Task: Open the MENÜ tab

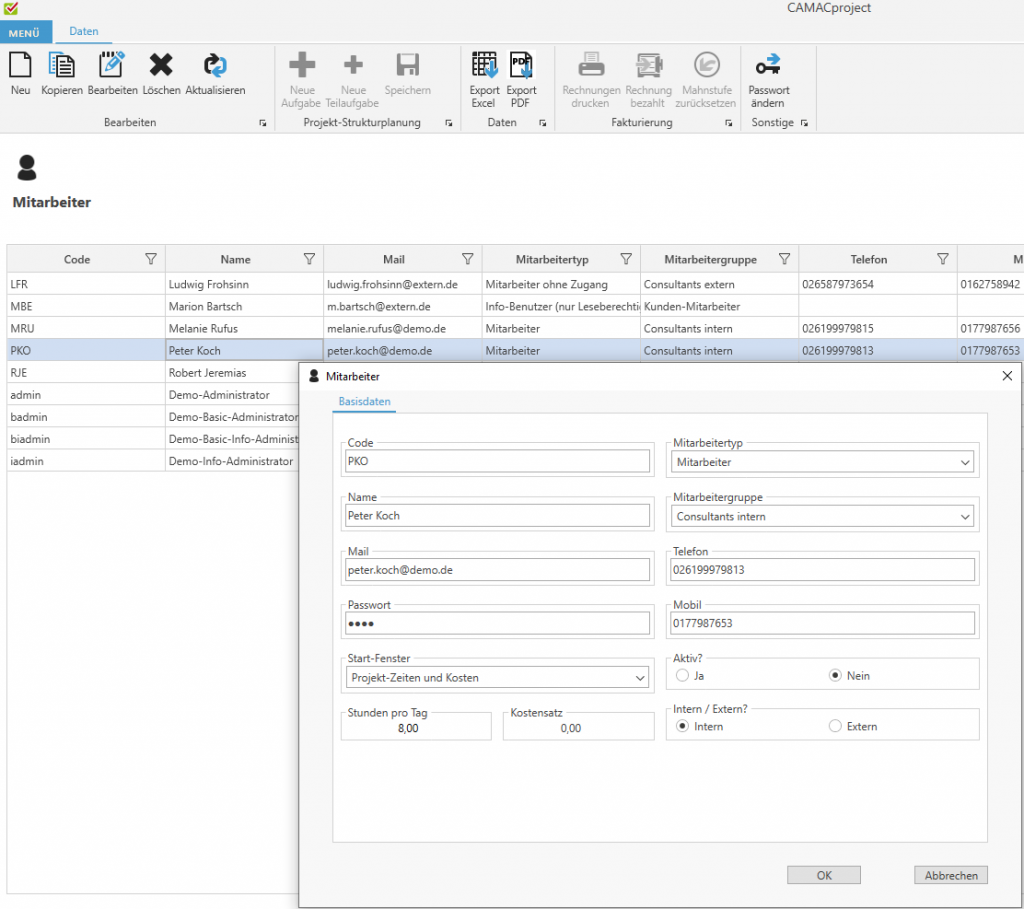Action: tap(25, 32)
